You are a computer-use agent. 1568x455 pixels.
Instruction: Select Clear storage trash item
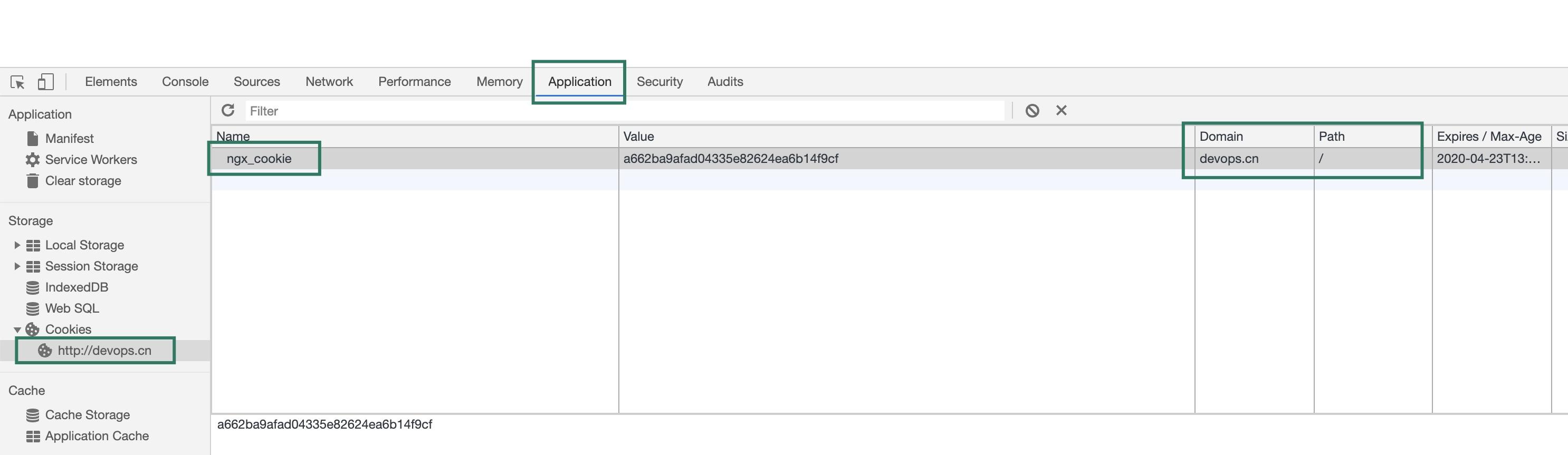(x=83, y=181)
